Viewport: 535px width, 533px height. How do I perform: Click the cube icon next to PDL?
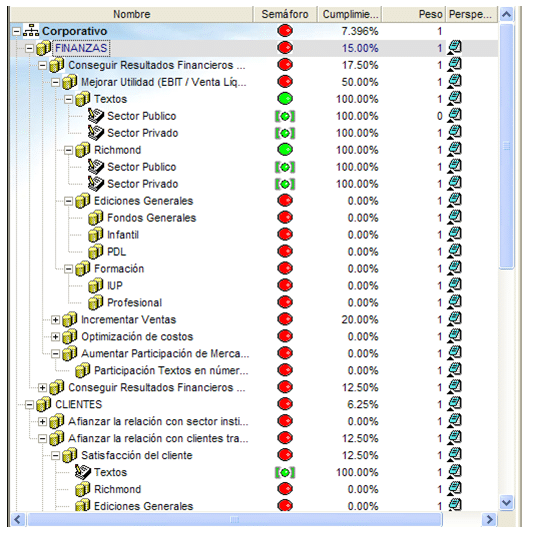click(96, 251)
